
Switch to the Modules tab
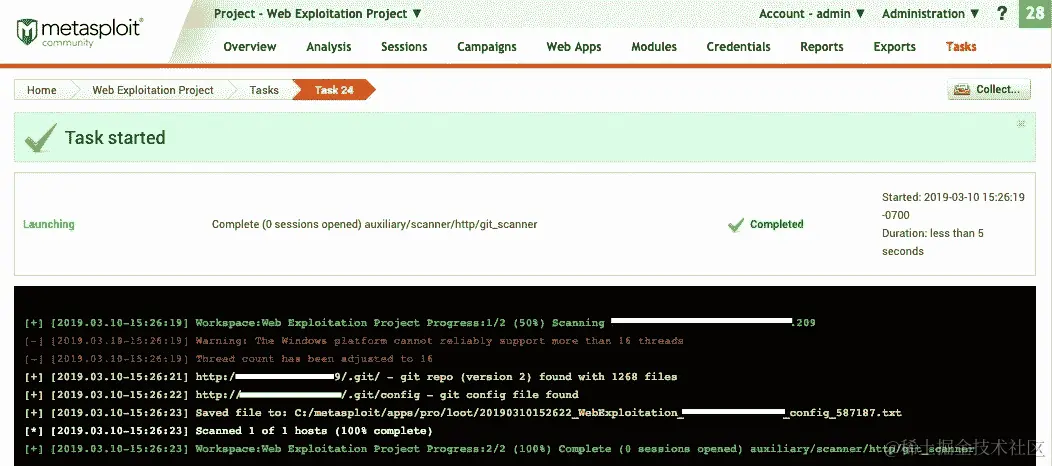coord(654,46)
